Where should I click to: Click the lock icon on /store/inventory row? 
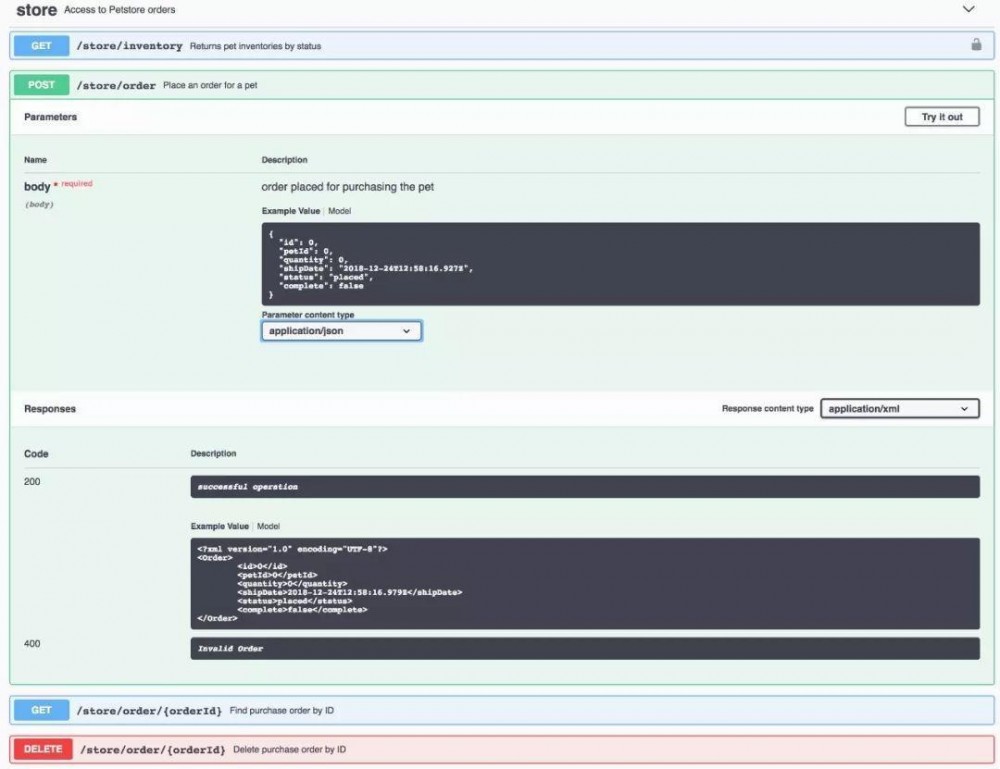[x=976, y=45]
